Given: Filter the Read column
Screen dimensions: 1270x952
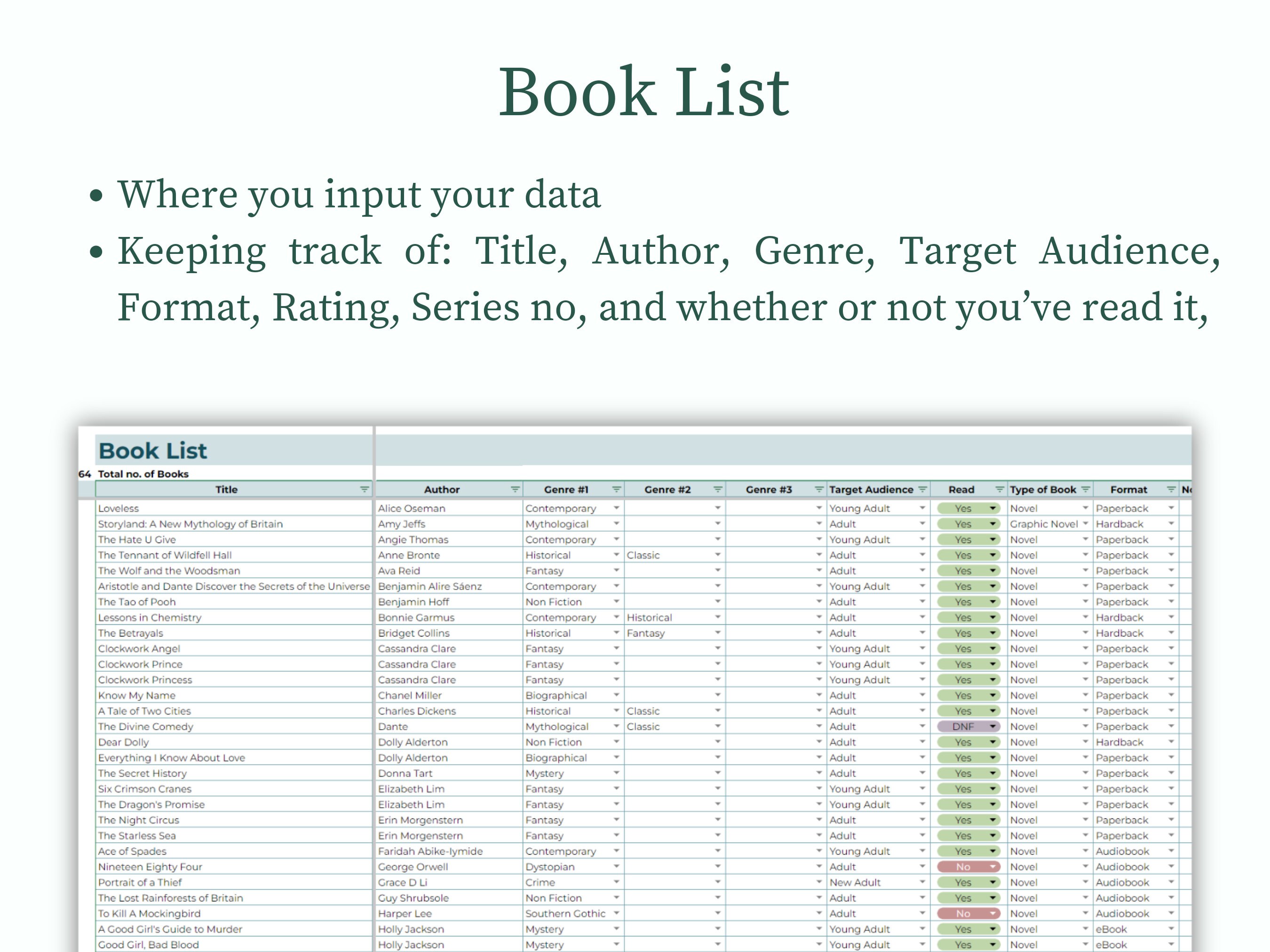Looking at the screenshot, I should pyautogui.click(x=999, y=489).
